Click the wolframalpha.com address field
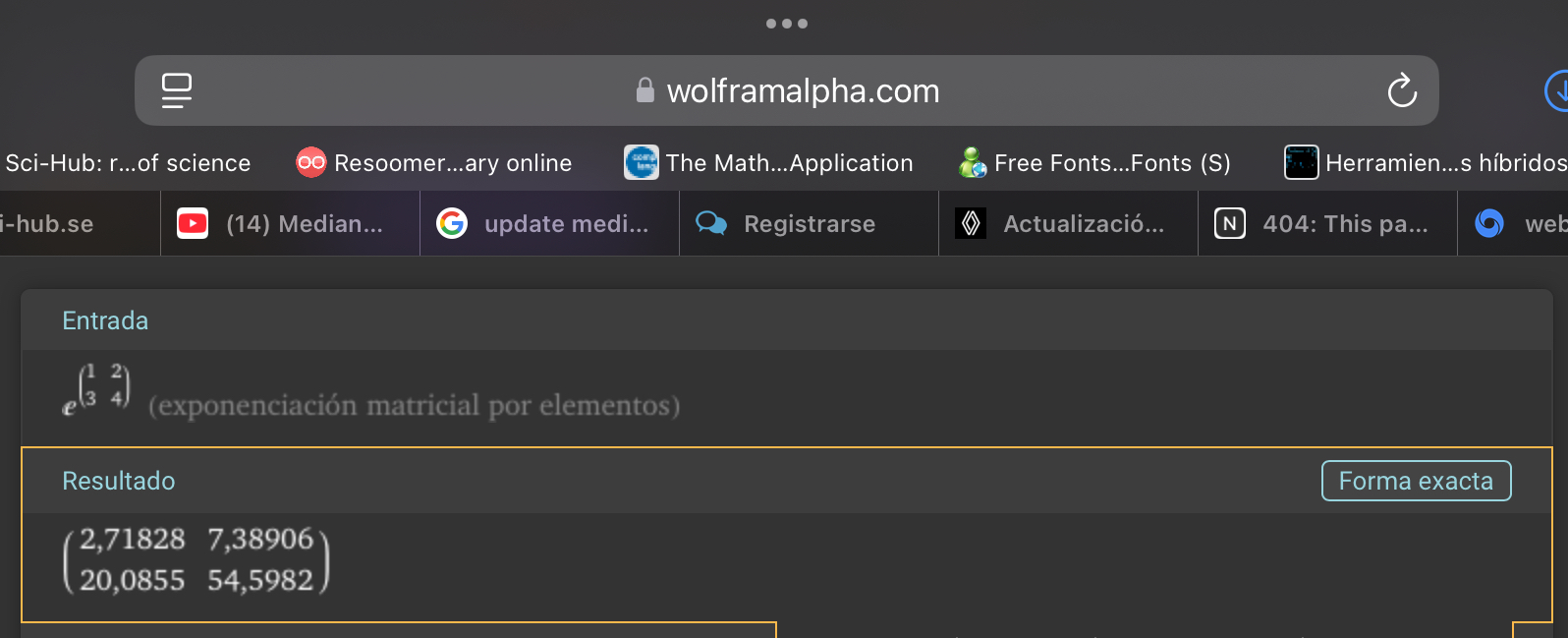 tap(803, 91)
